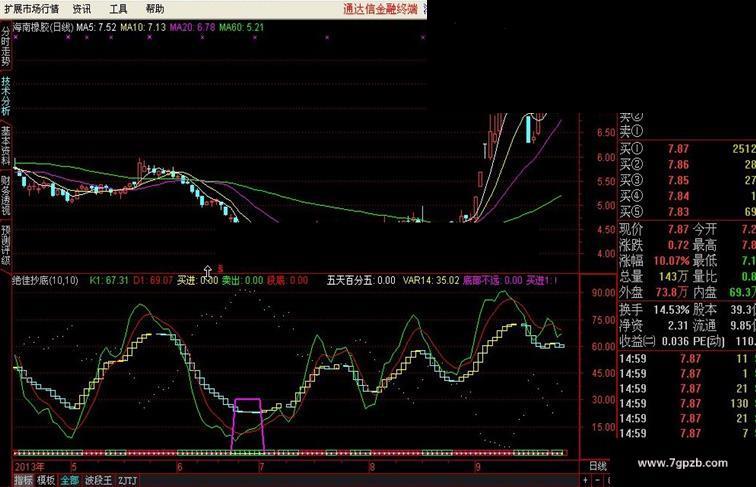Click the K1: 67.31 value label

(x=109, y=281)
